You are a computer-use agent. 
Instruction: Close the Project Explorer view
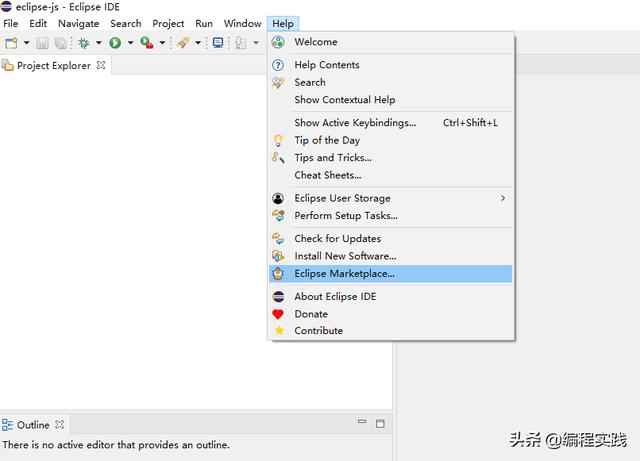pos(101,65)
